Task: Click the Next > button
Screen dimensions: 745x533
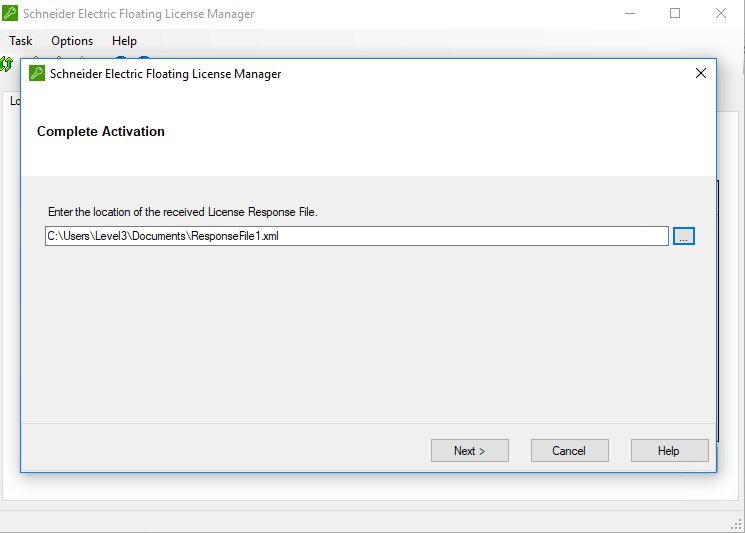Action: click(469, 450)
